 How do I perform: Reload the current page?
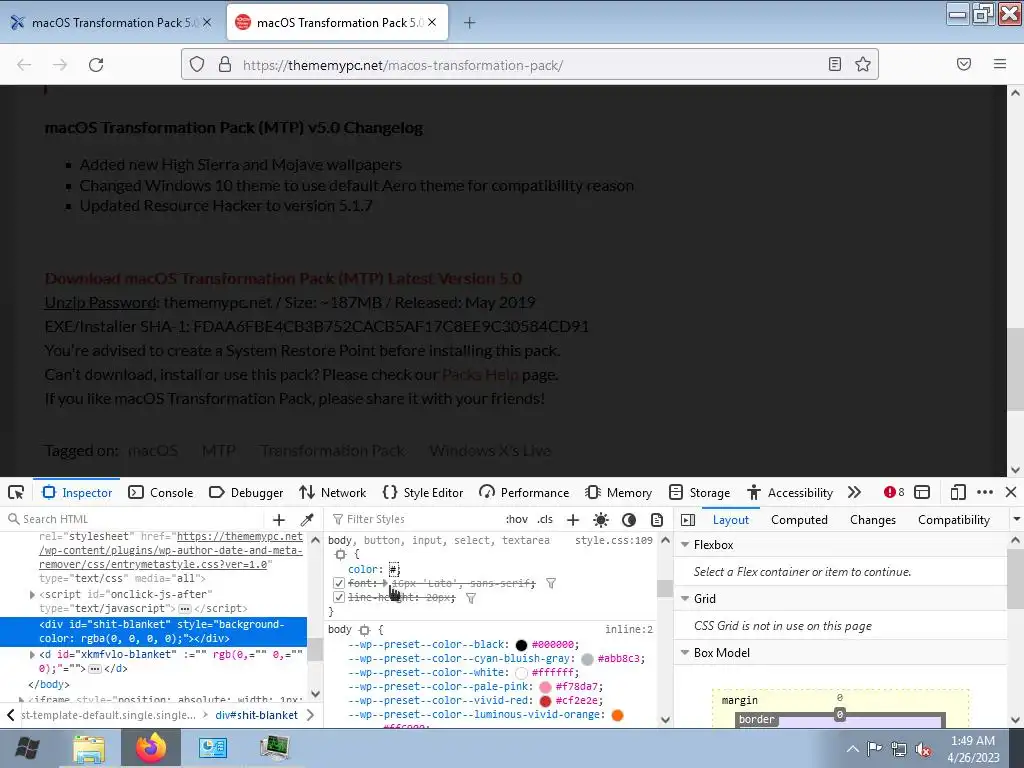(96, 65)
